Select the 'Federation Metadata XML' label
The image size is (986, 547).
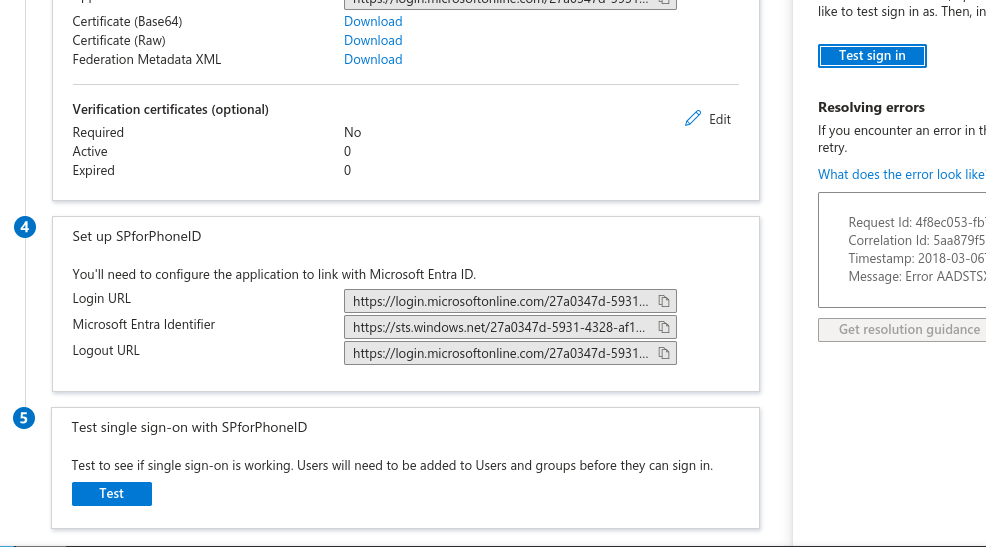pos(147,59)
